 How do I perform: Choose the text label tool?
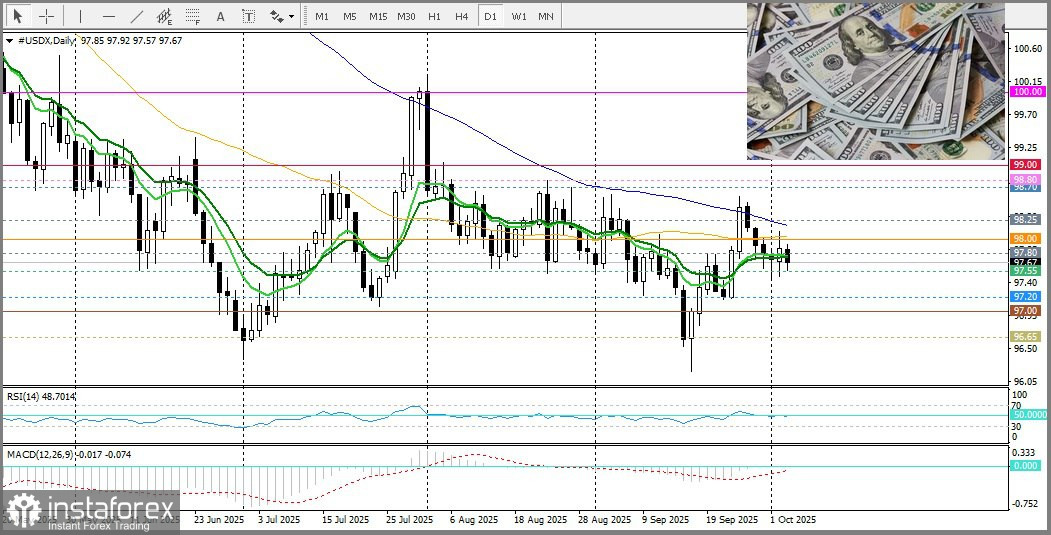(248, 16)
